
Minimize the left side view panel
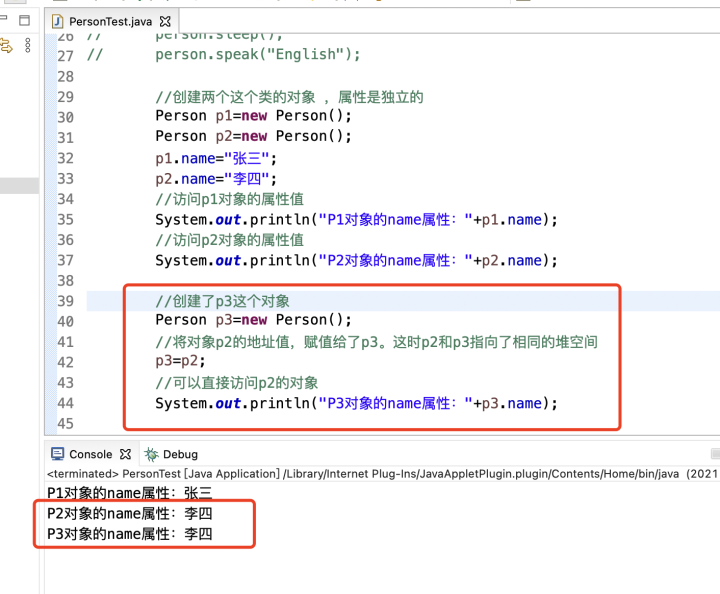click(3, 18)
